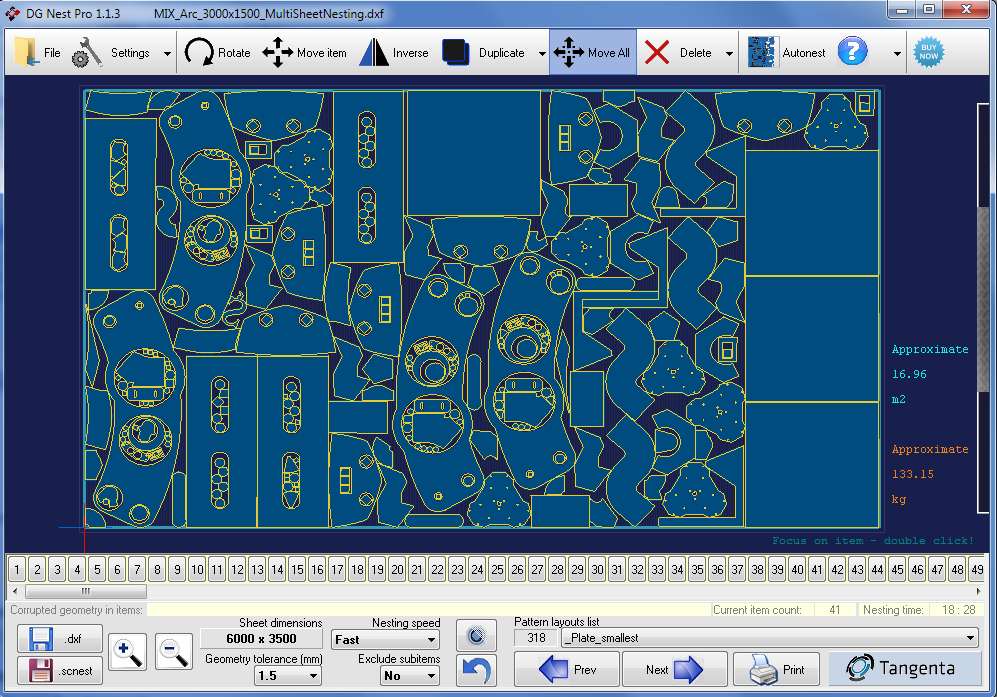The image size is (997, 697).
Task: Click the Buy Now badge
Action: point(928,52)
